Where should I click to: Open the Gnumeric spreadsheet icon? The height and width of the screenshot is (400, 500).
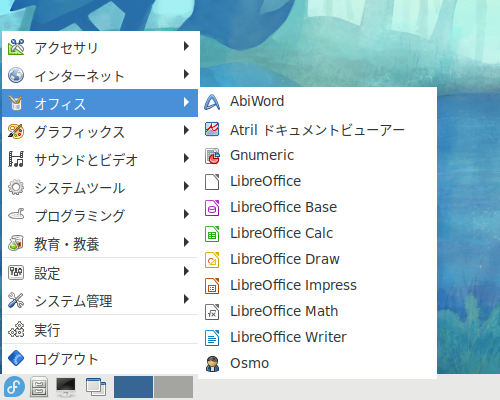click(x=212, y=156)
